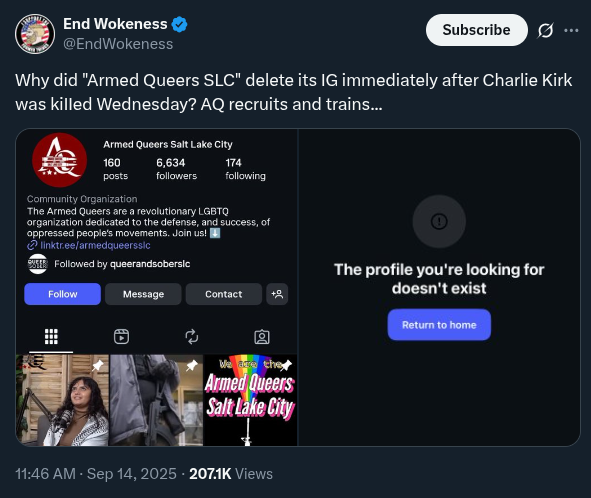Image resolution: width=591 pixels, height=498 pixels.
Task: Click the Return to home button
Action: (439, 325)
